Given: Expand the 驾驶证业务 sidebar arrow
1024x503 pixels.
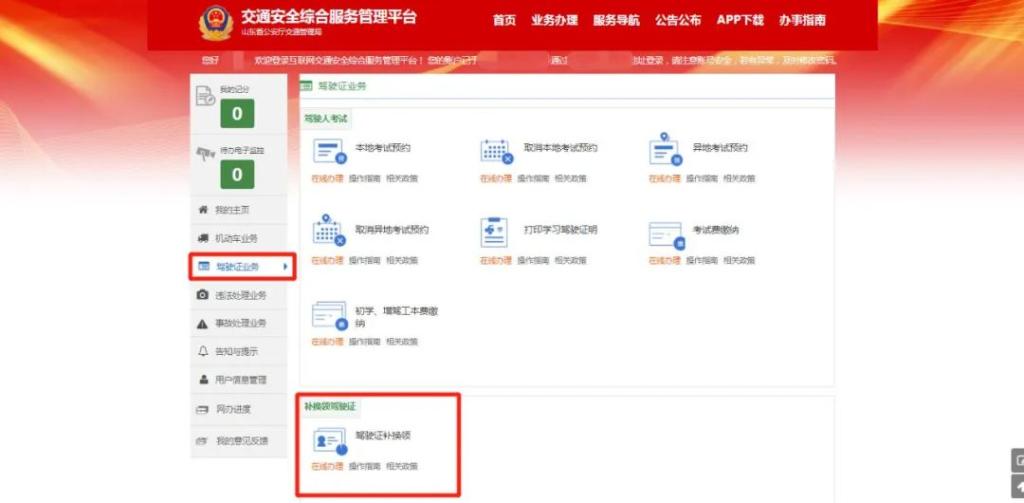Looking at the screenshot, I should click(x=286, y=267).
